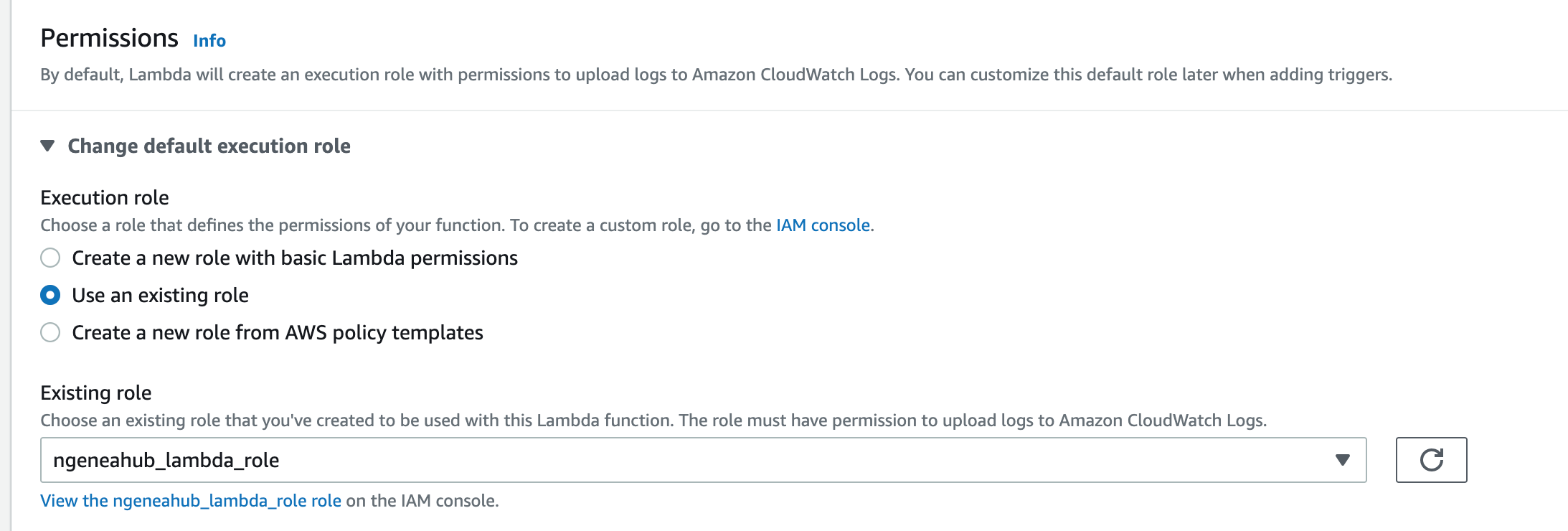Click ngeneahub_lambda_role text in the role combo box

pos(166,460)
